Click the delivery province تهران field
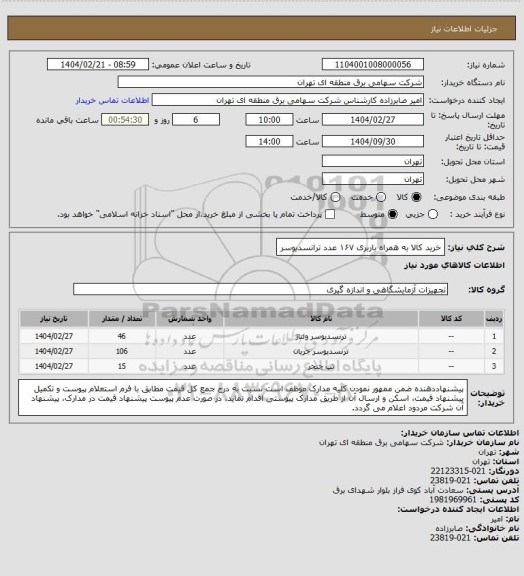The image size is (524, 576). point(373,161)
